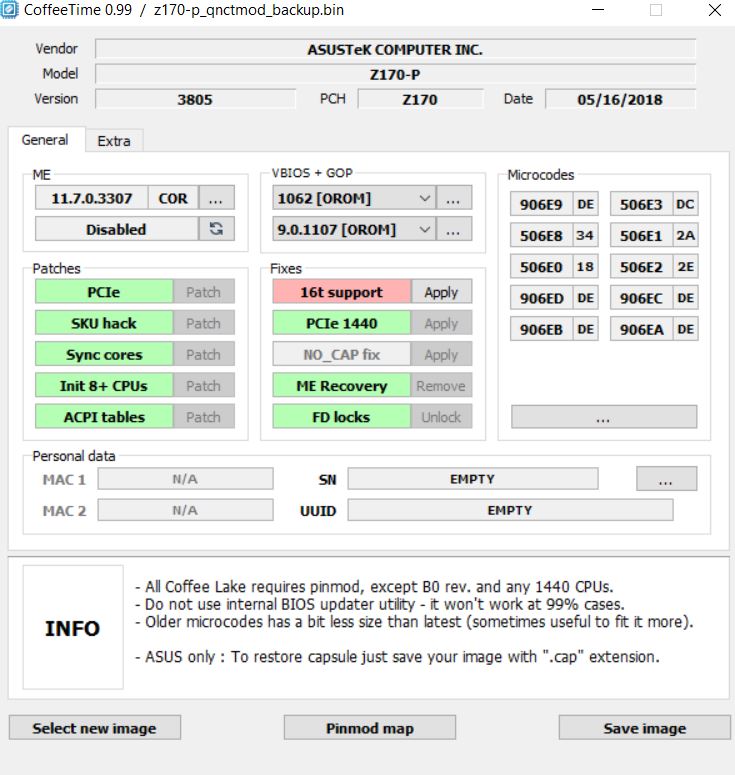This screenshot has width=735, height=775.
Task: Click Apply next to NO_CAP fix
Action: tap(441, 354)
